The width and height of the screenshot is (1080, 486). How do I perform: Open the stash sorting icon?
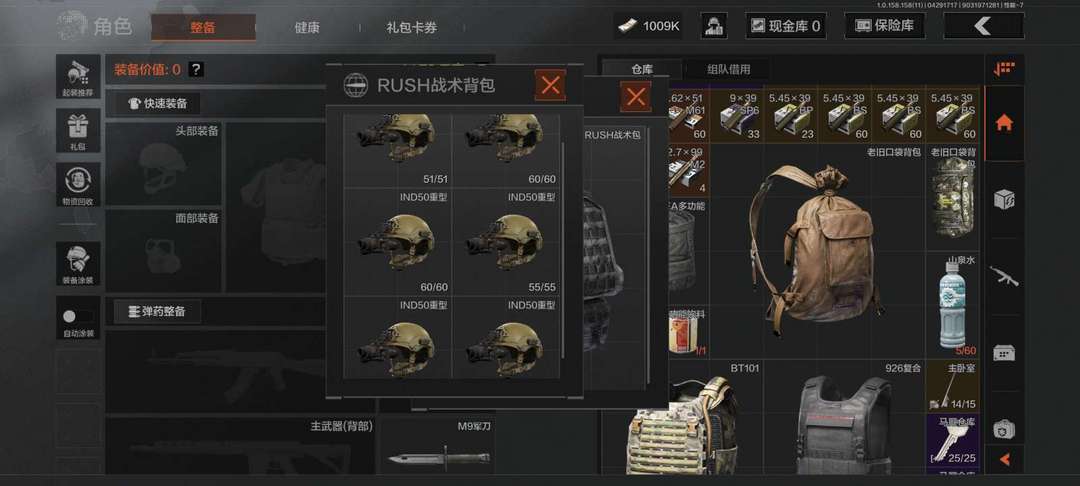(1004, 69)
